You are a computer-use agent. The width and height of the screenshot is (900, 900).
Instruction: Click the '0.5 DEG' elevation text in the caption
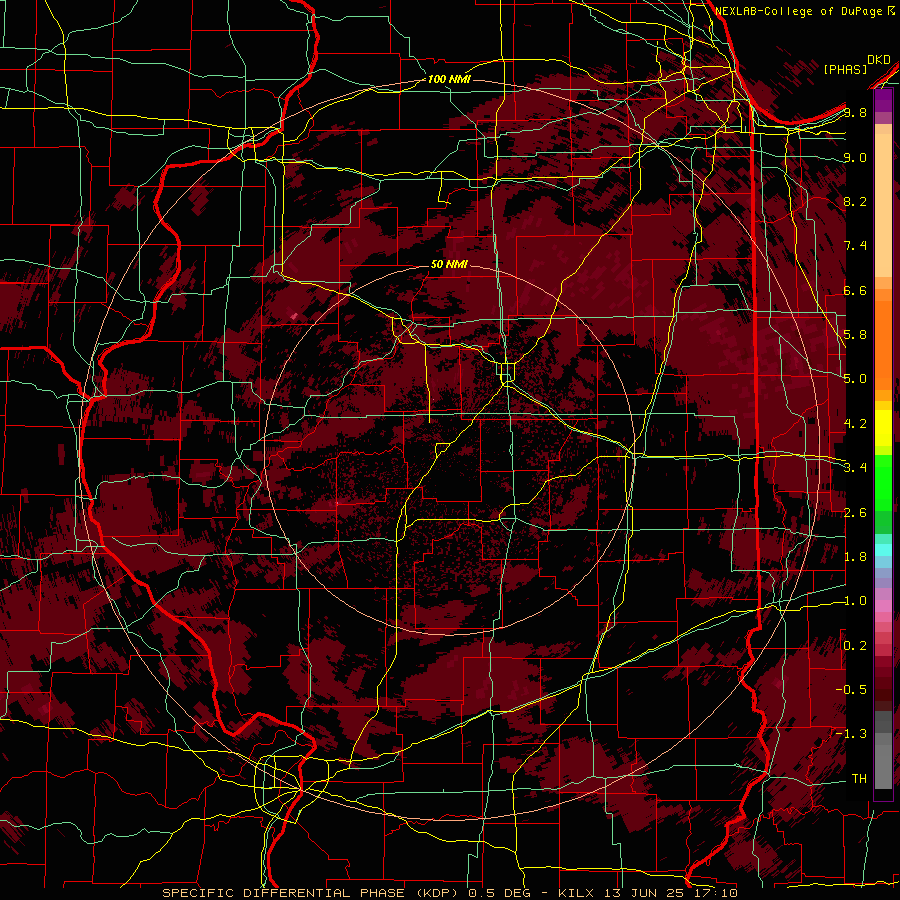click(499, 893)
